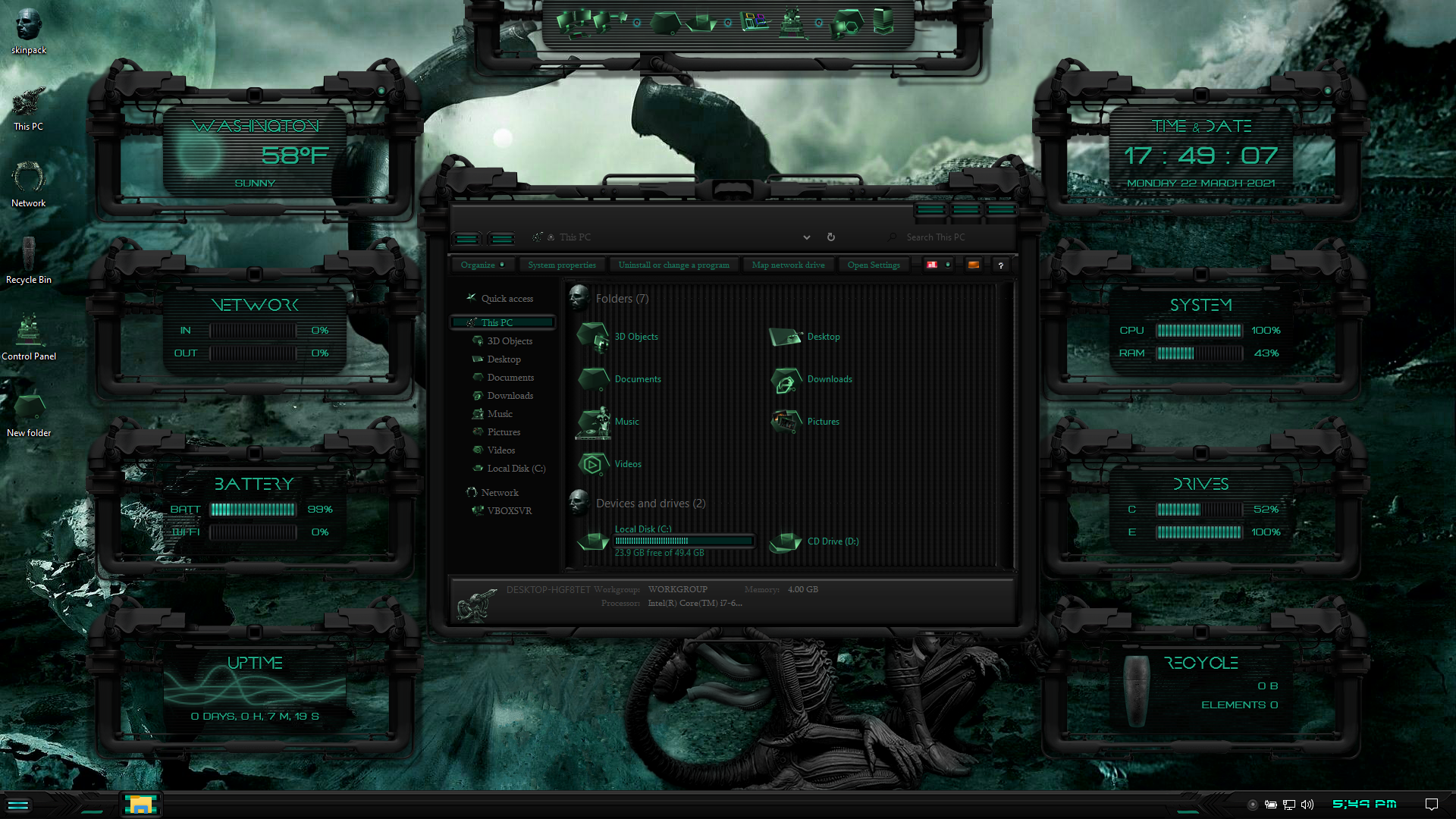This screenshot has width=1456, height=819.
Task: Collapse the Folders (7) group header
Action: pyautogui.click(x=621, y=299)
